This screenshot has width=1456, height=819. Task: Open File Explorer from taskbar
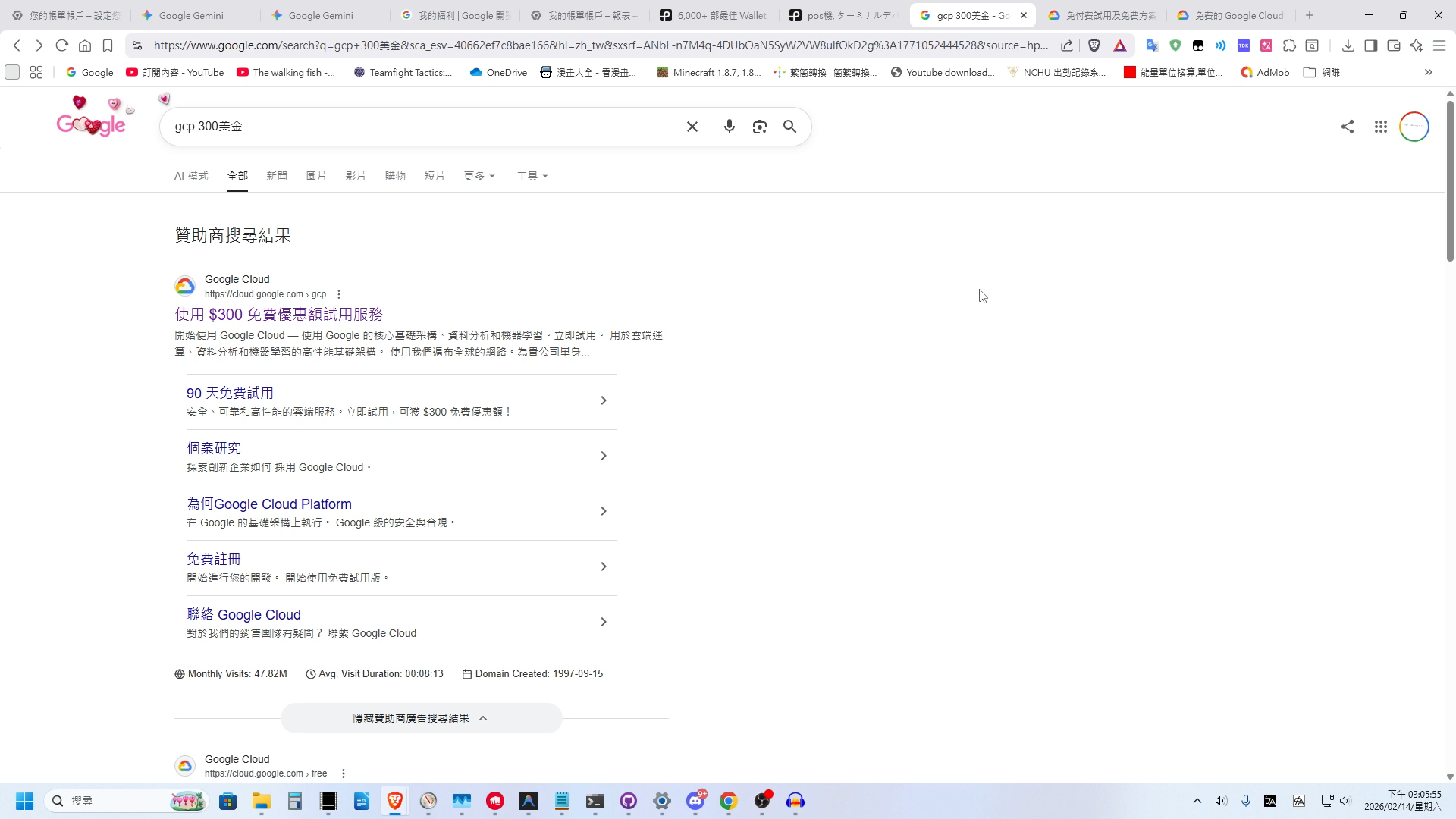point(261,801)
